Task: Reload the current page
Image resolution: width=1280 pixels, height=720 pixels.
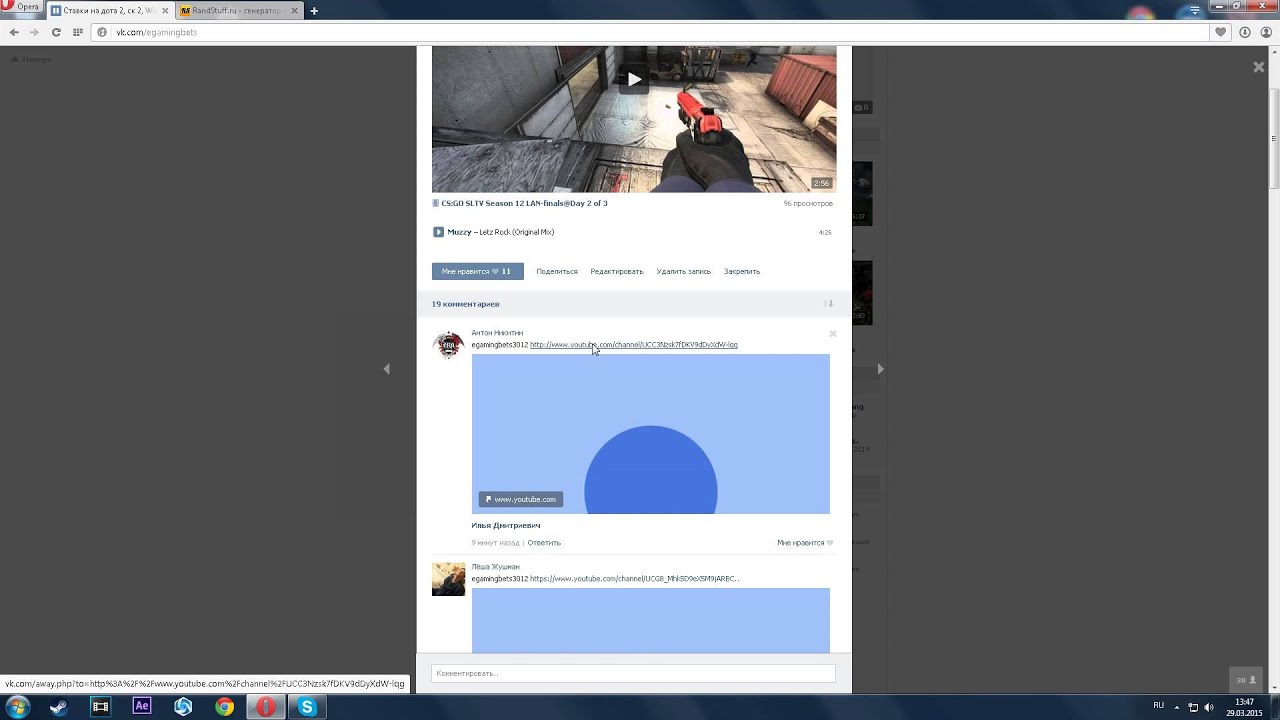Action: click(56, 32)
